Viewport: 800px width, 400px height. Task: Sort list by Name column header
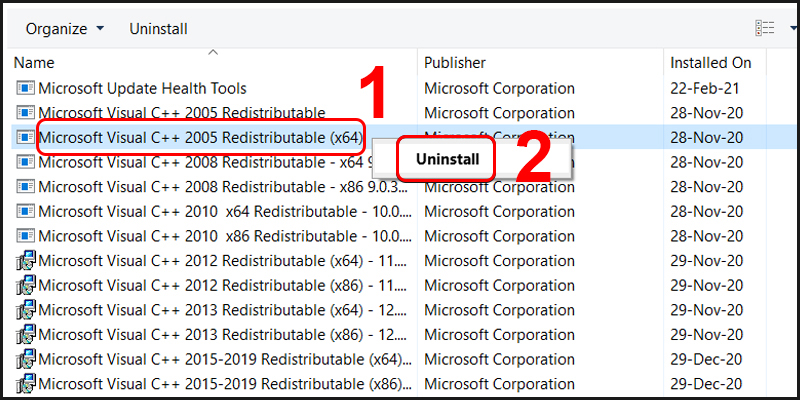(x=34, y=63)
